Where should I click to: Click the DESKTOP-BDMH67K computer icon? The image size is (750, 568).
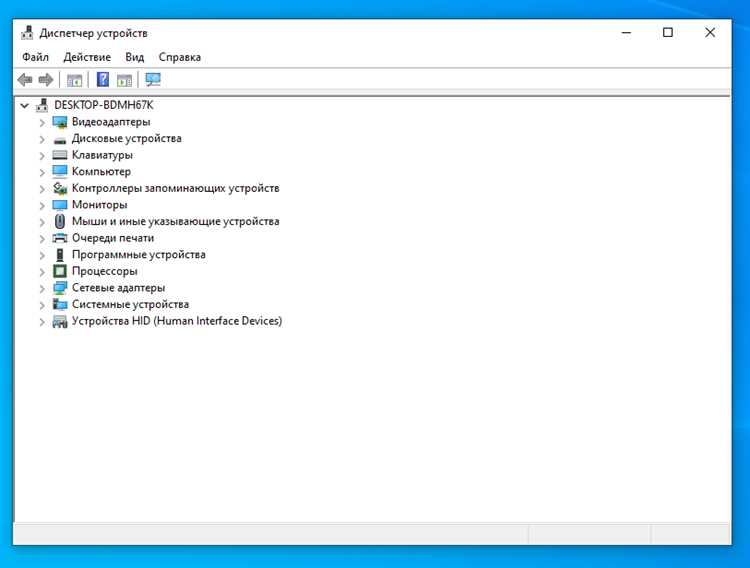pyautogui.click(x=42, y=105)
